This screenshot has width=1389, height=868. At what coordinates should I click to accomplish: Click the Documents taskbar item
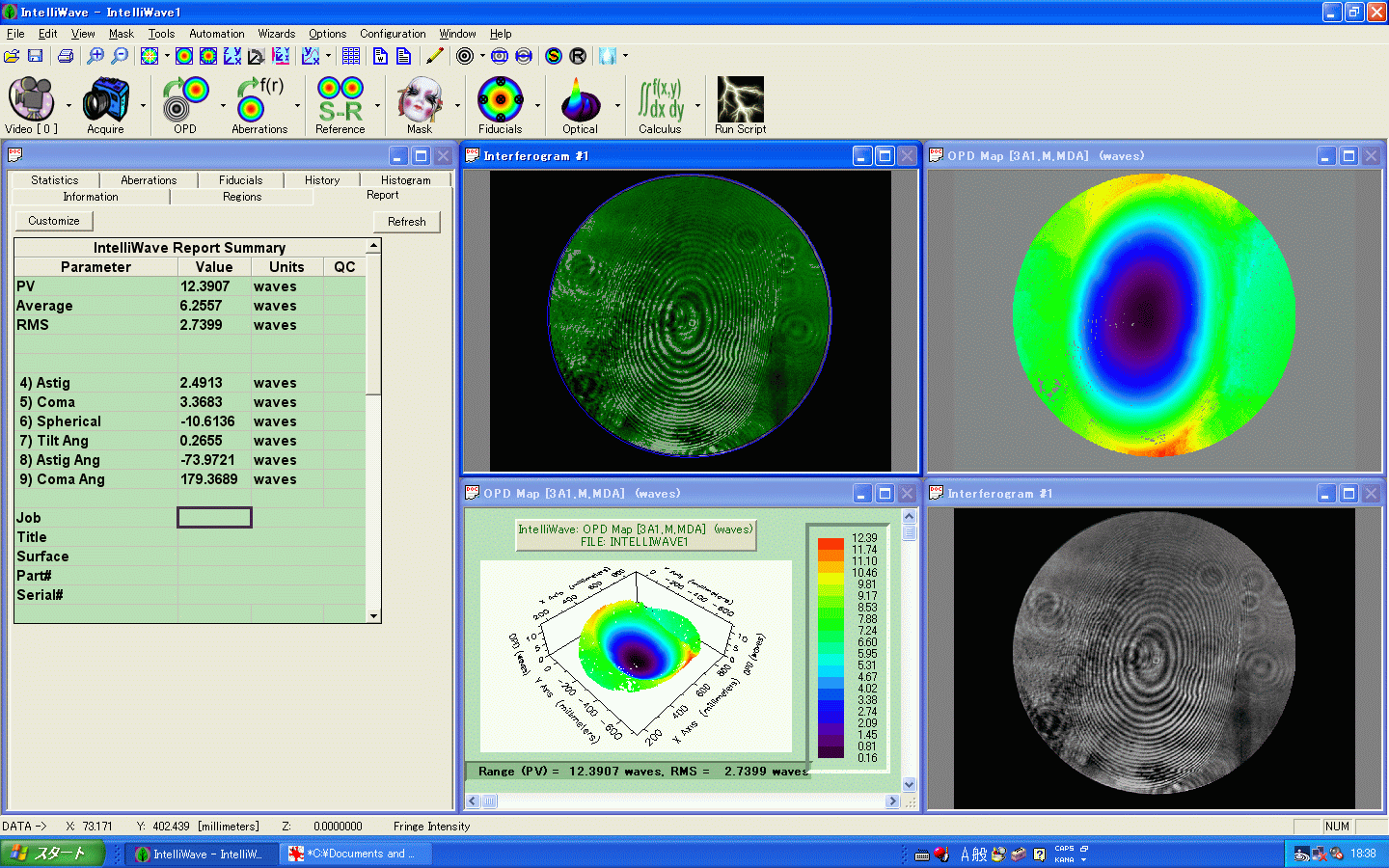click(x=355, y=854)
